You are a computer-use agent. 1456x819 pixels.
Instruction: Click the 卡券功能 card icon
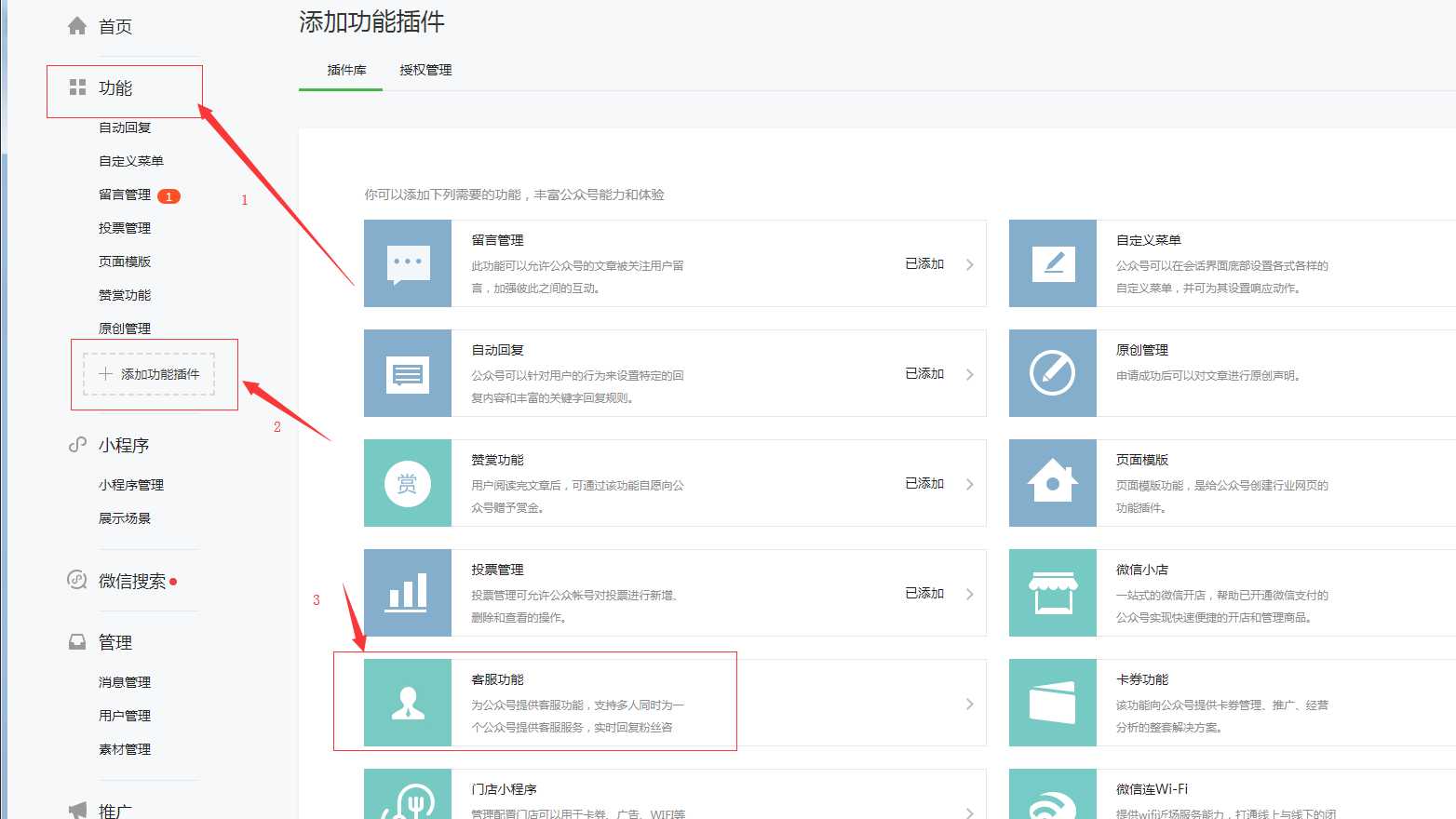pyautogui.click(x=1053, y=703)
